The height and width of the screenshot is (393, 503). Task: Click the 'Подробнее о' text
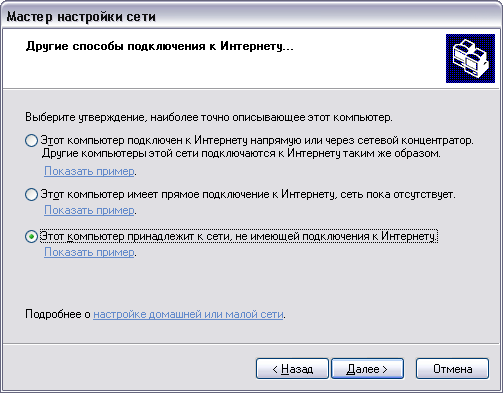click(x=58, y=314)
